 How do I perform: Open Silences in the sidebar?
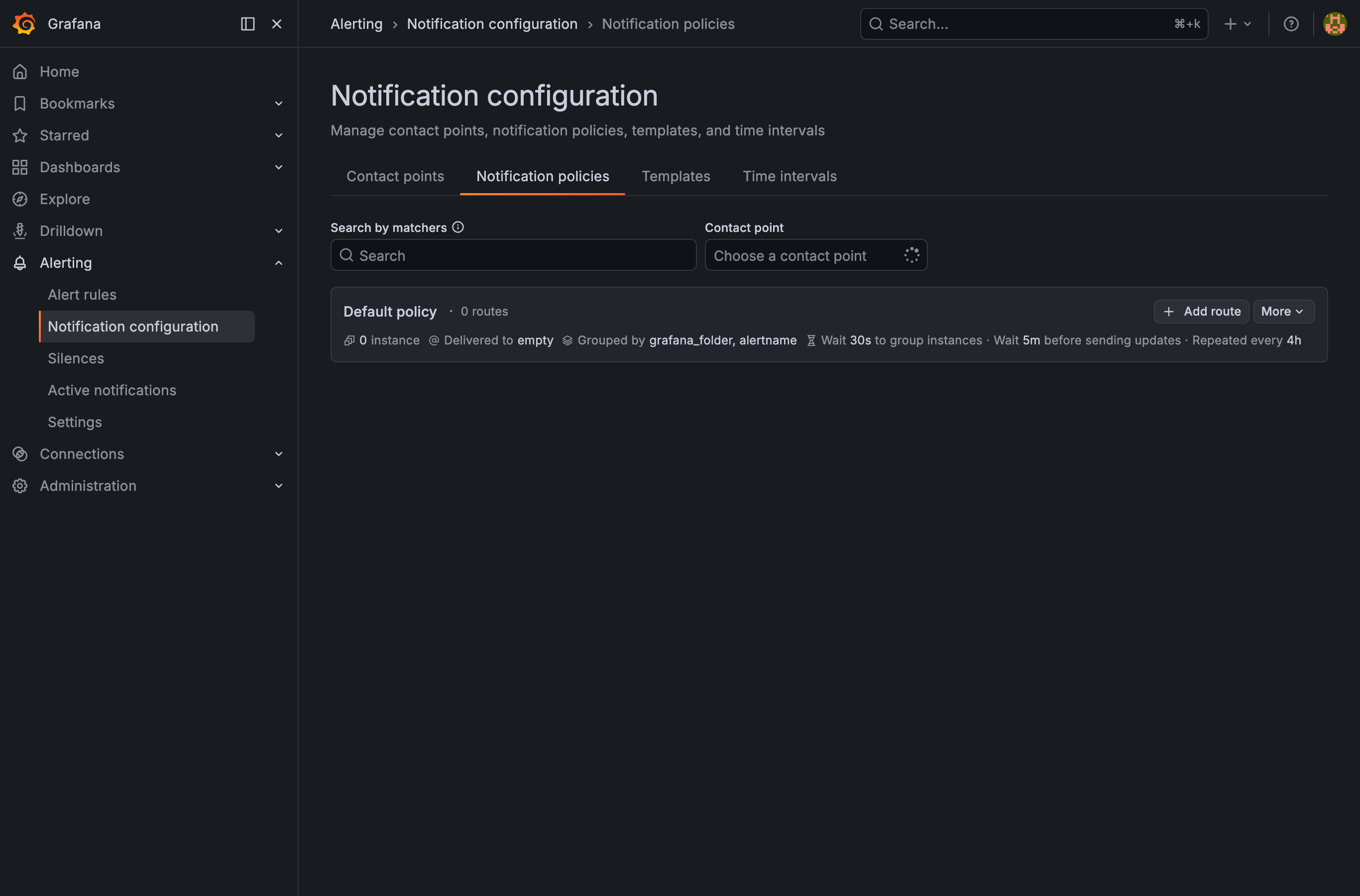point(76,358)
